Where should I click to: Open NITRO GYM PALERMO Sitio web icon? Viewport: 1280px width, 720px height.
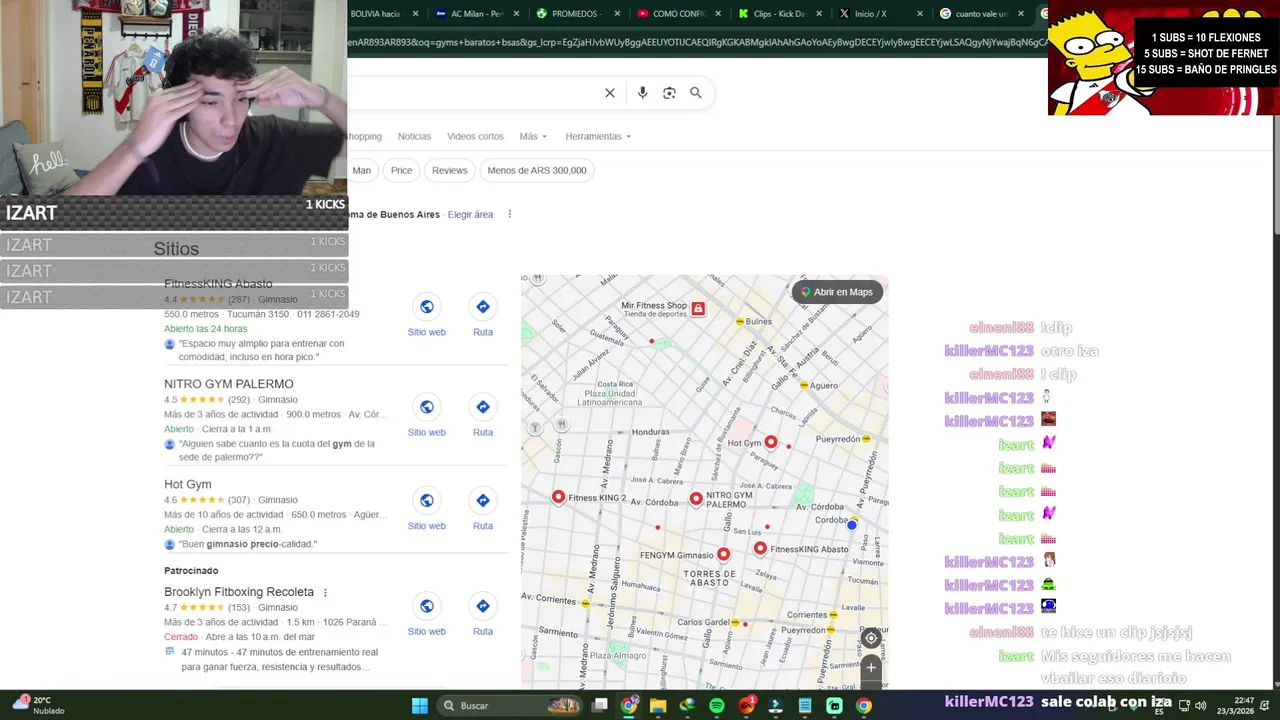pos(427,407)
